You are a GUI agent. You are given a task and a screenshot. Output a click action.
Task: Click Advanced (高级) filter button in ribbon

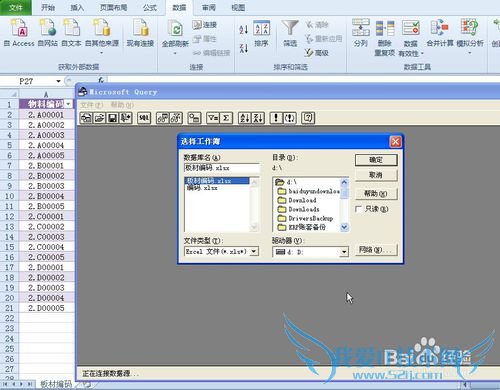click(317, 53)
